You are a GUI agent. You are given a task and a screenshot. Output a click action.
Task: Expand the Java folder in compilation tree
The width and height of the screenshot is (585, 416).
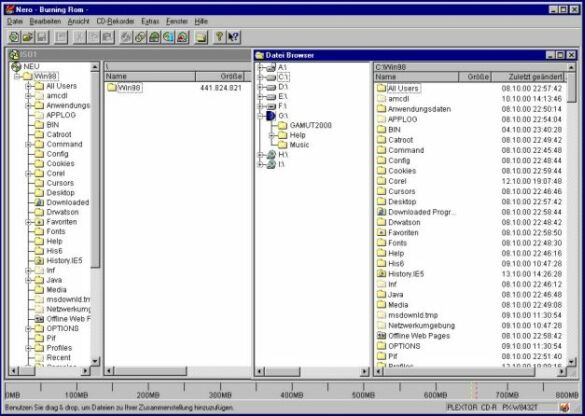[28, 280]
